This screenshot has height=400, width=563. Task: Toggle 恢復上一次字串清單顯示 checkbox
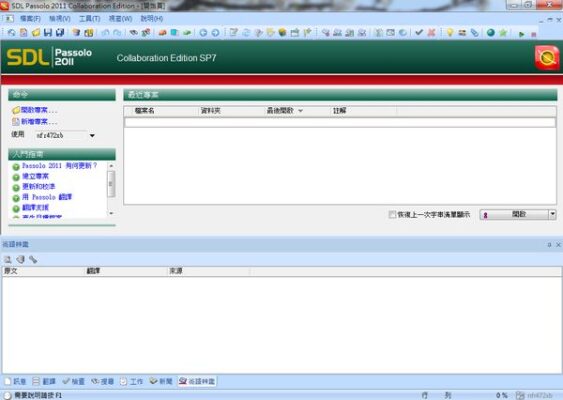392,214
